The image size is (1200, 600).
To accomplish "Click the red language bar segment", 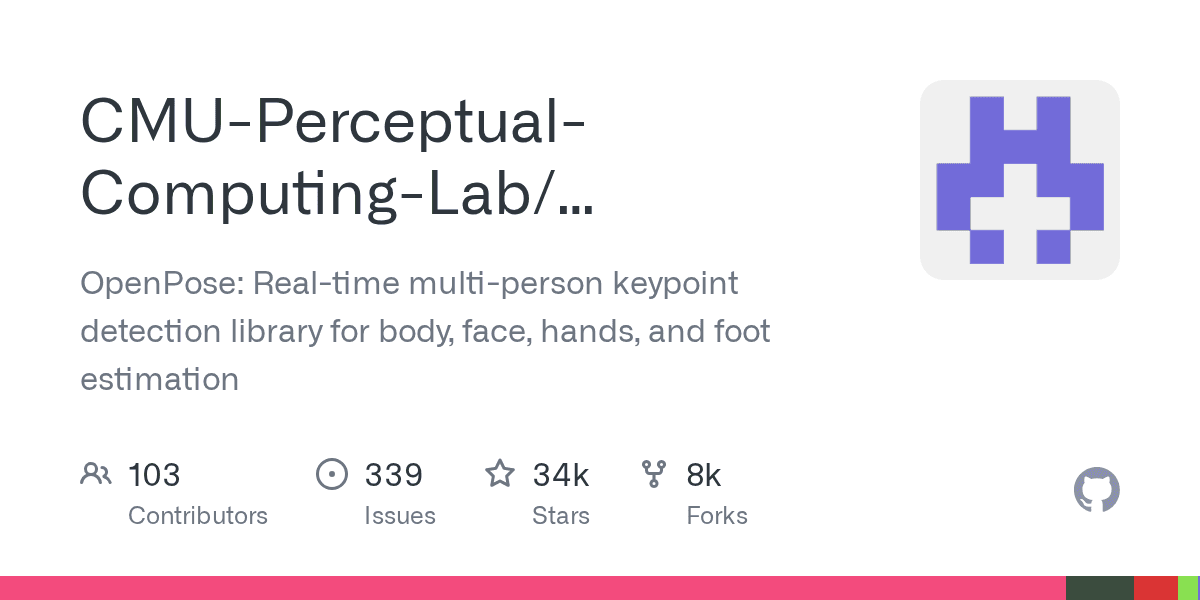I will pos(1155,588).
